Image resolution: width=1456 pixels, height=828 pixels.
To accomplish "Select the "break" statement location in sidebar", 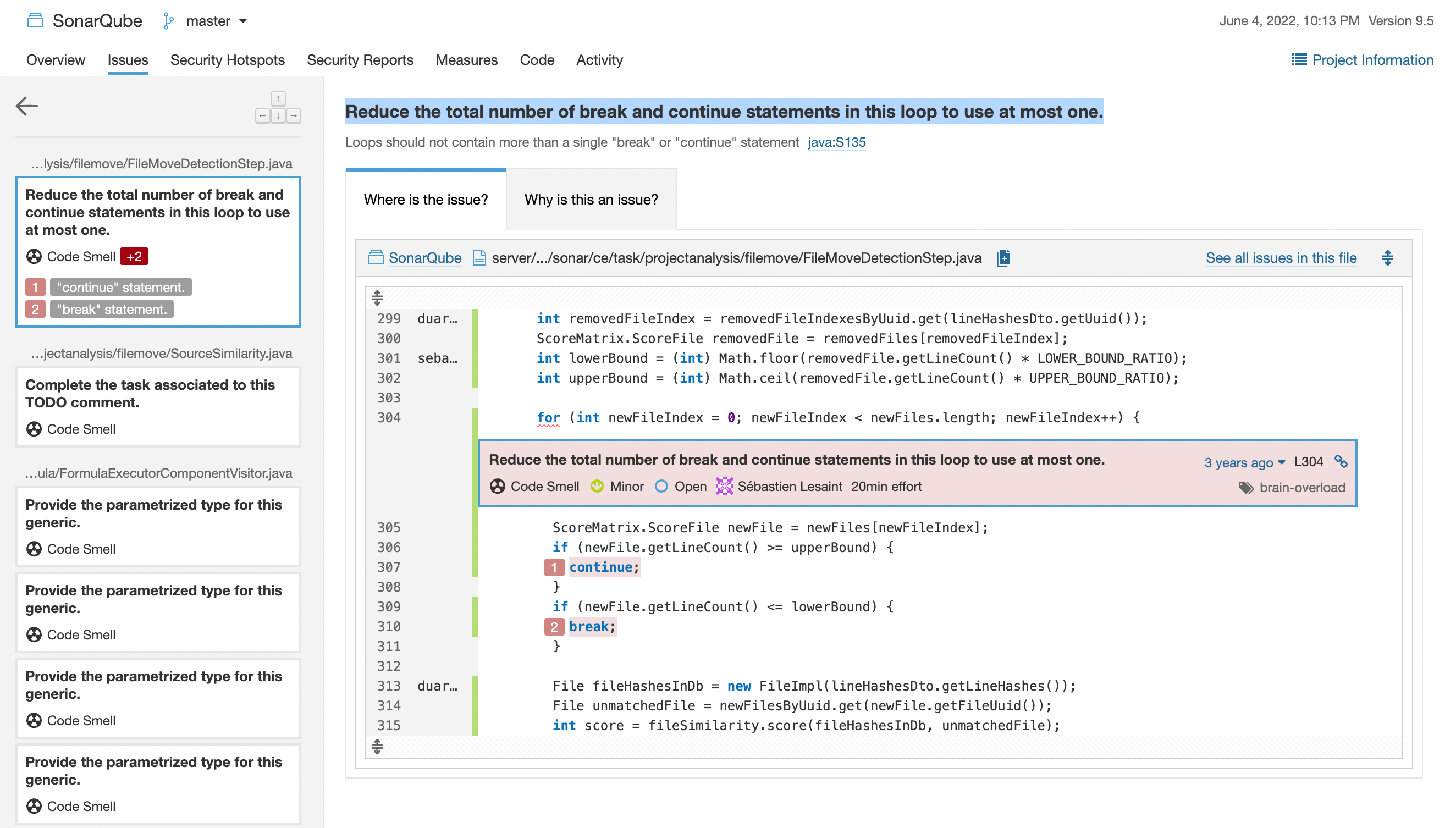I will (x=112, y=310).
